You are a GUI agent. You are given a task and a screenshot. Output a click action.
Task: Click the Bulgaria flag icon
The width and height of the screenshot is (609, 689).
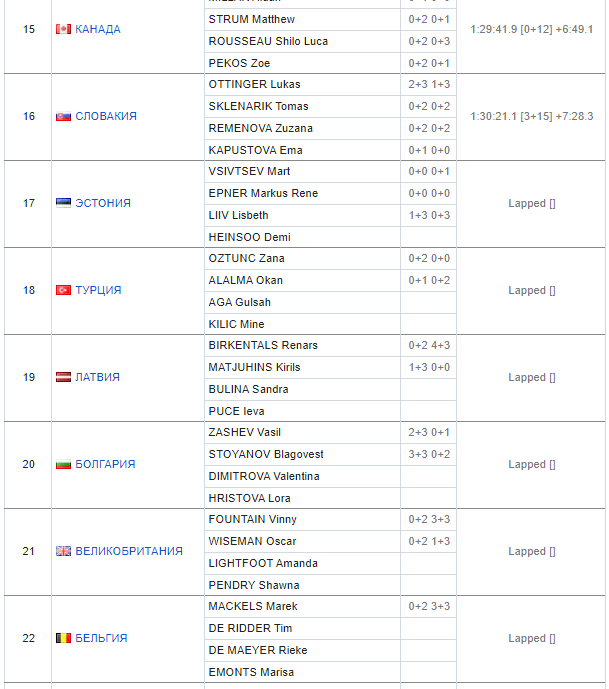tap(63, 465)
